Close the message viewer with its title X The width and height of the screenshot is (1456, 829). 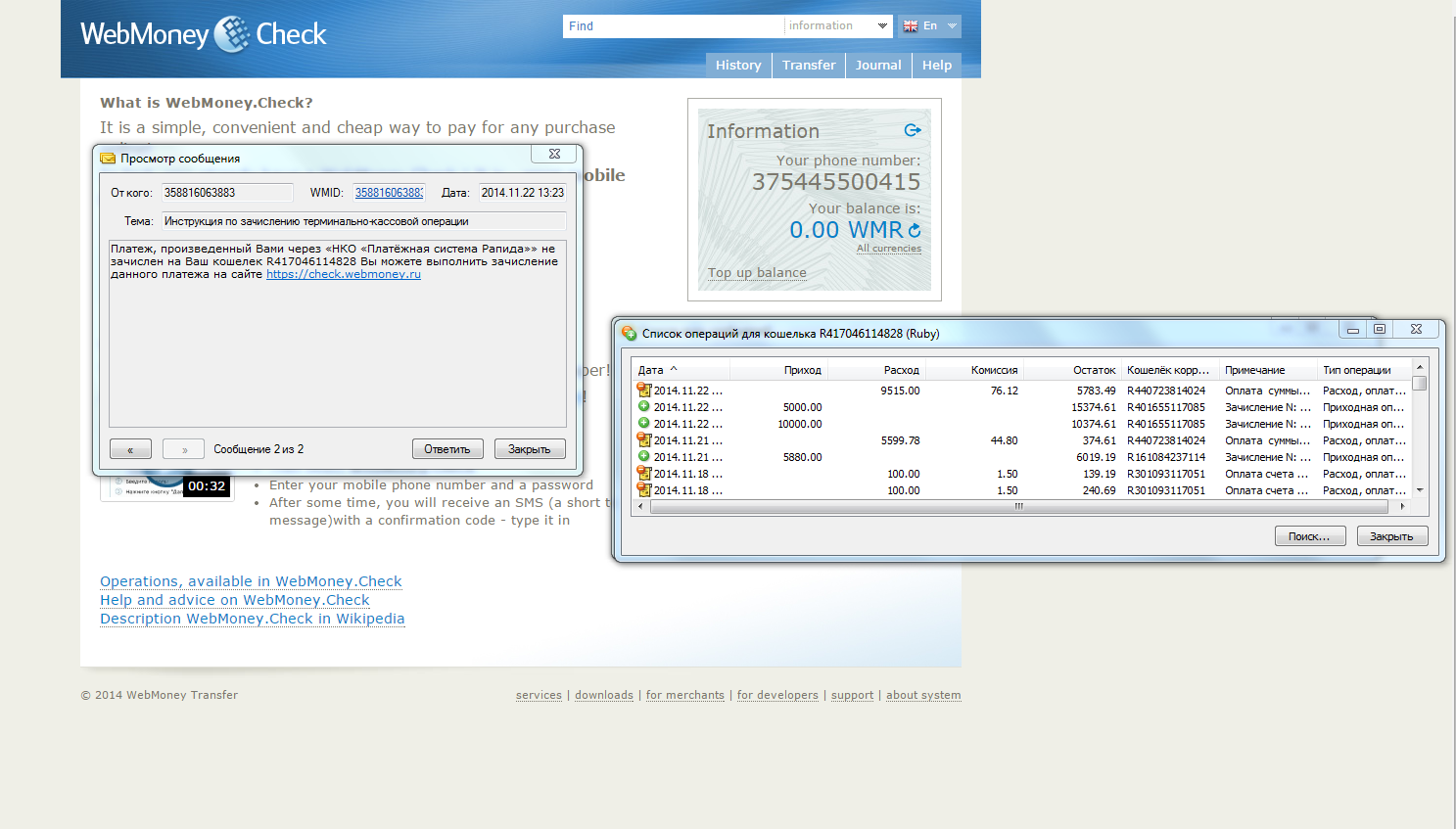(x=554, y=154)
